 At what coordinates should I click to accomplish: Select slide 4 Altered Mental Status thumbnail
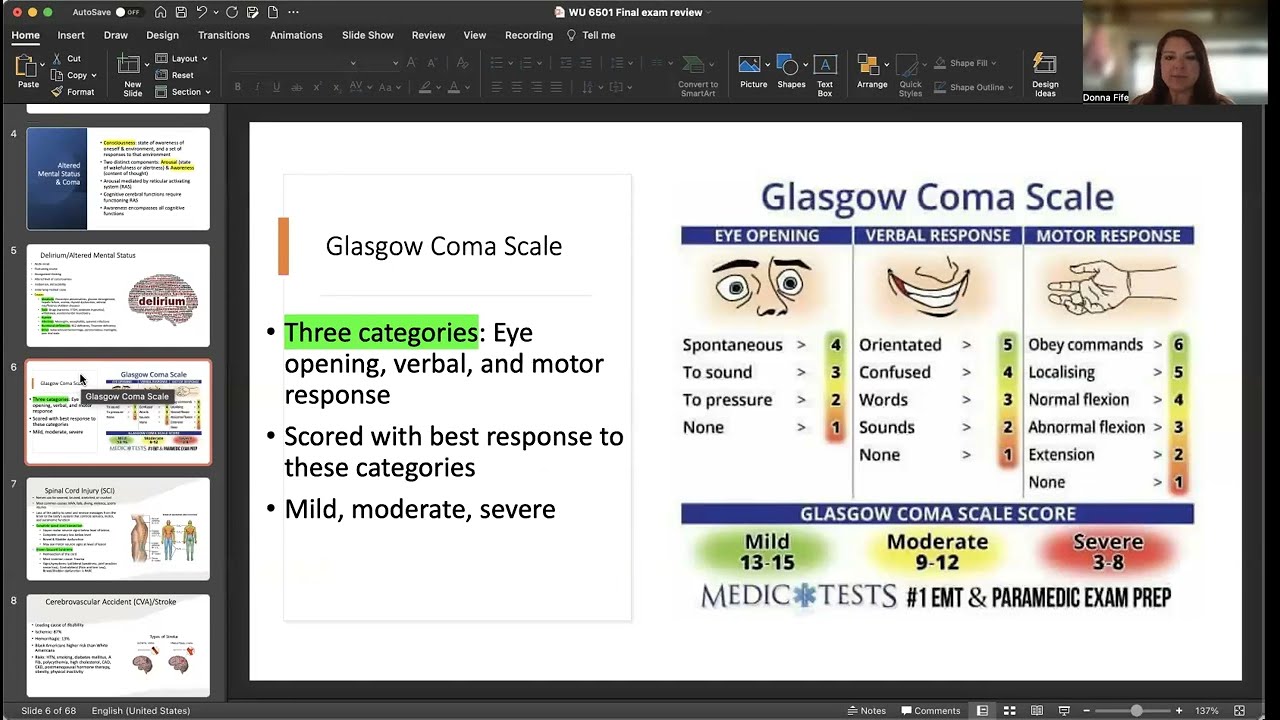[118, 178]
